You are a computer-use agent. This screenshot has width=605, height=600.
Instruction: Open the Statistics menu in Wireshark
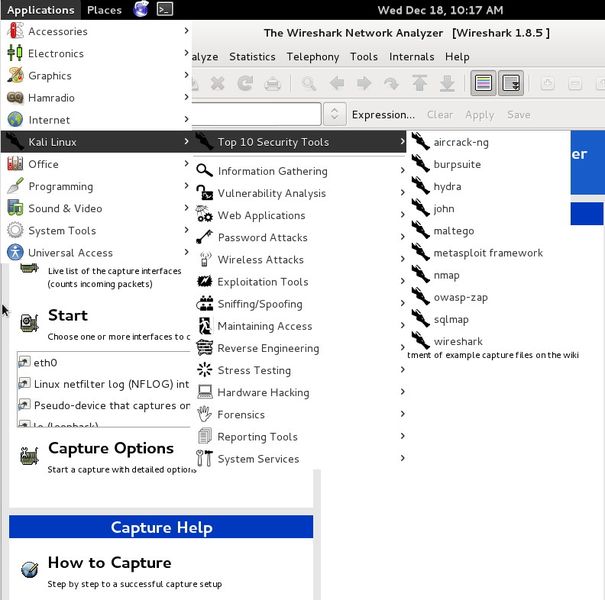(252, 56)
